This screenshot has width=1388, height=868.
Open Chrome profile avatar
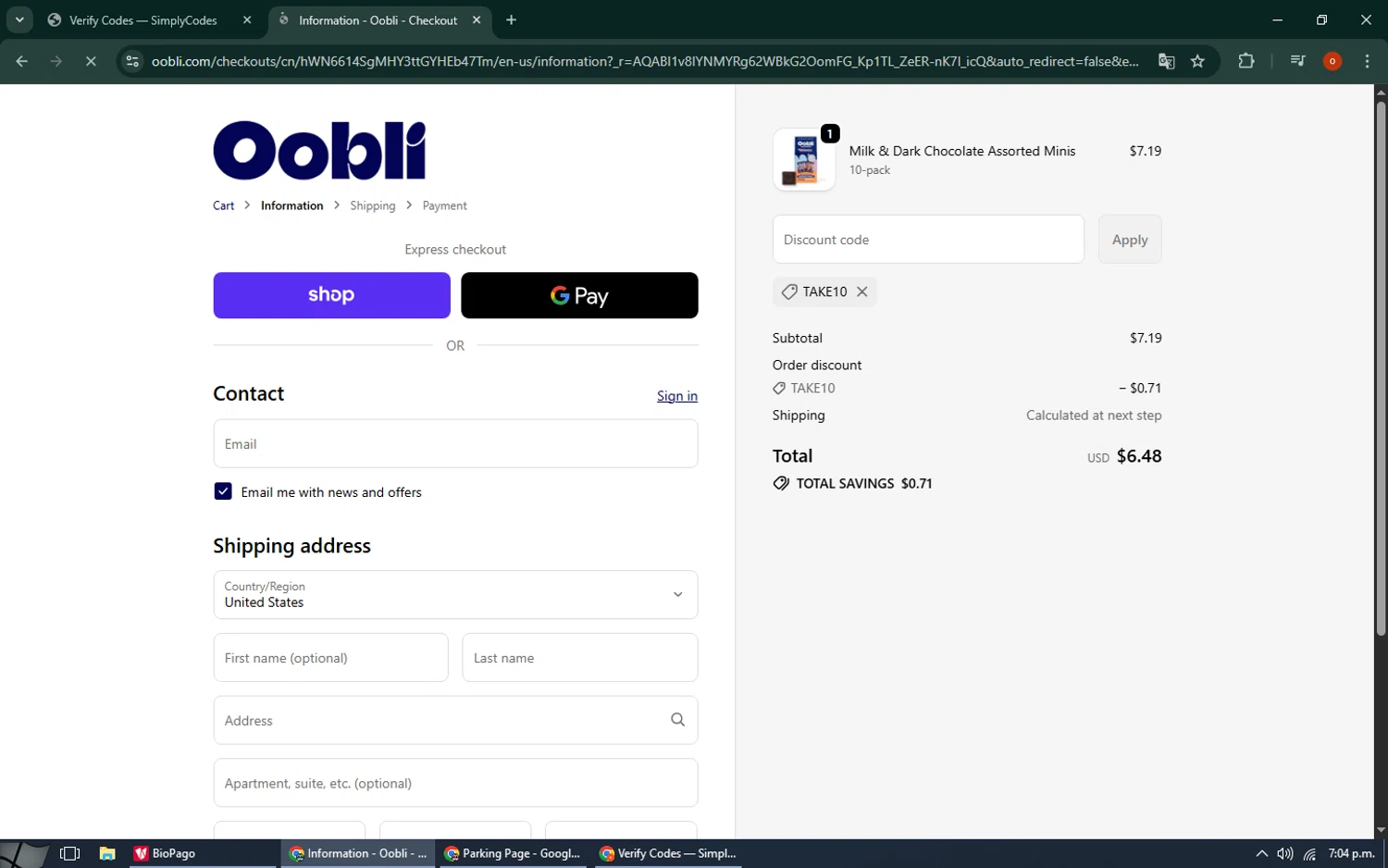pyautogui.click(x=1332, y=61)
